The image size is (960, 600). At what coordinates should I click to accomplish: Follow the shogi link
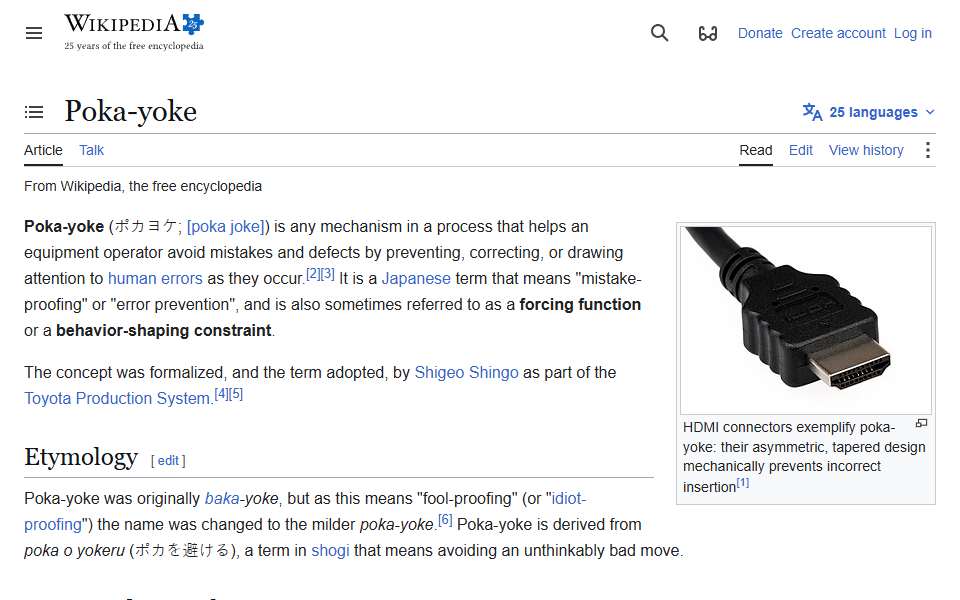coord(330,550)
